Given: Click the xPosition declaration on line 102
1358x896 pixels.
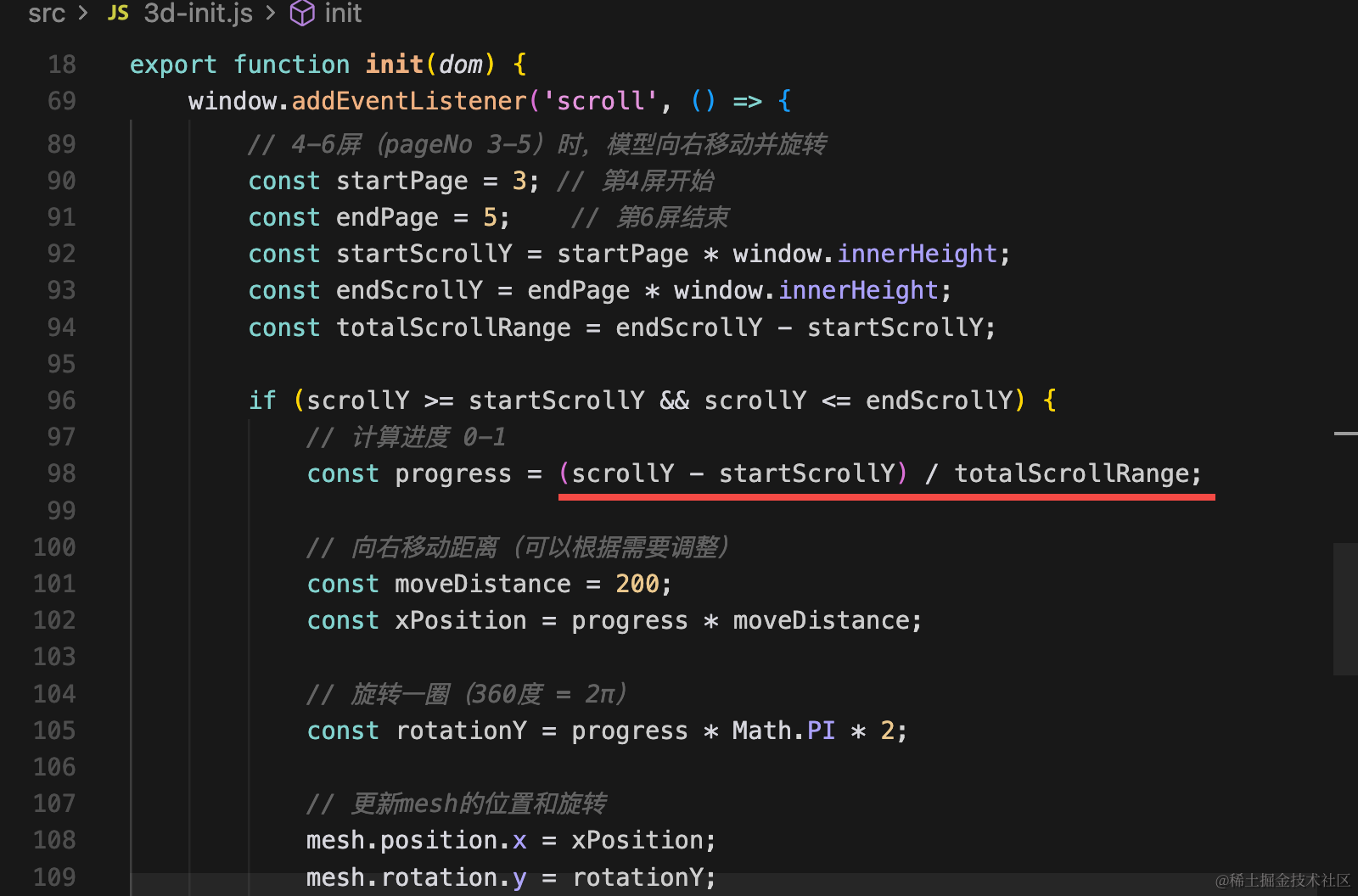Looking at the screenshot, I should pyautogui.click(x=460, y=620).
